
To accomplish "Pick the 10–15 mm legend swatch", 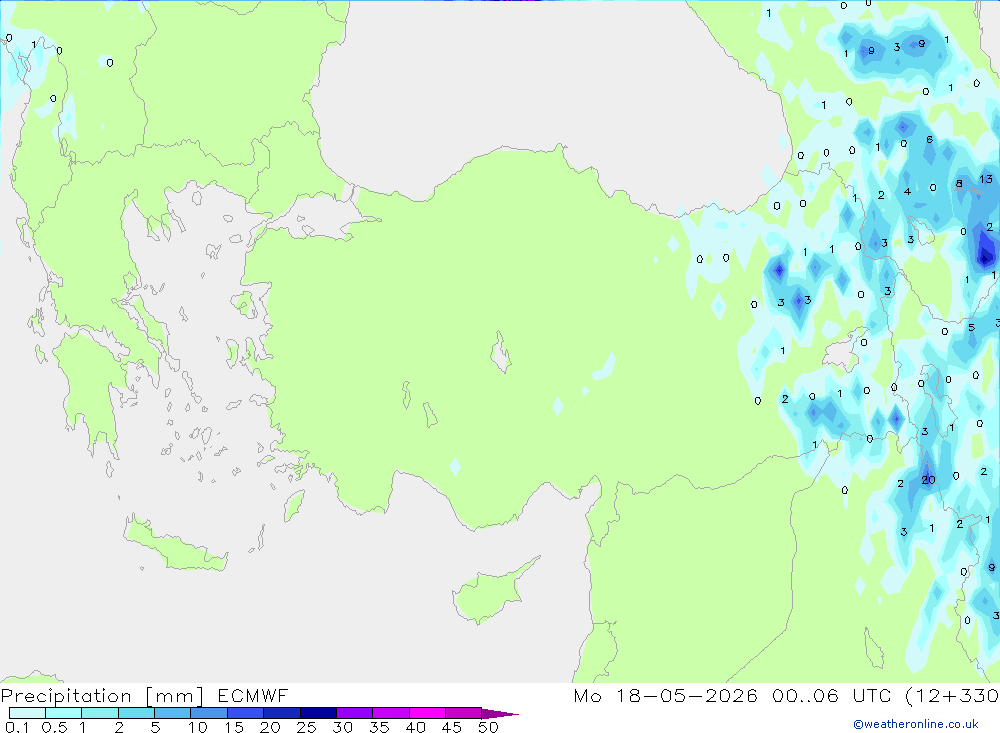I will 209,713.
